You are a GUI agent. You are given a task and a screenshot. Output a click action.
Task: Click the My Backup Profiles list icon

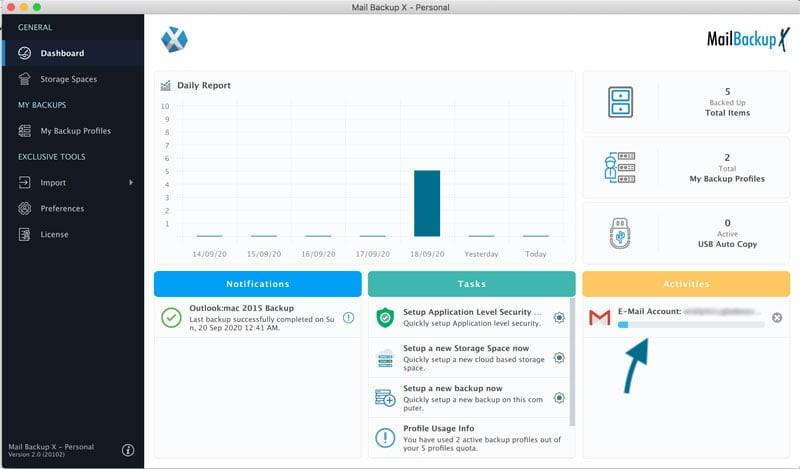pyautogui.click(x=24, y=131)
